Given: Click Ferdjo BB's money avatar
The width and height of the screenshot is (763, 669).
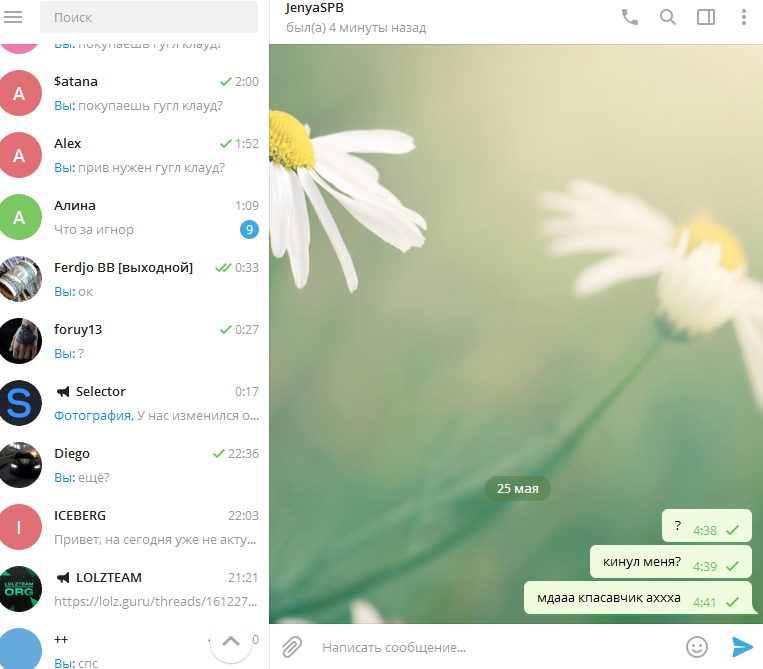Looking at the screenshot, I should pos(18,279).
